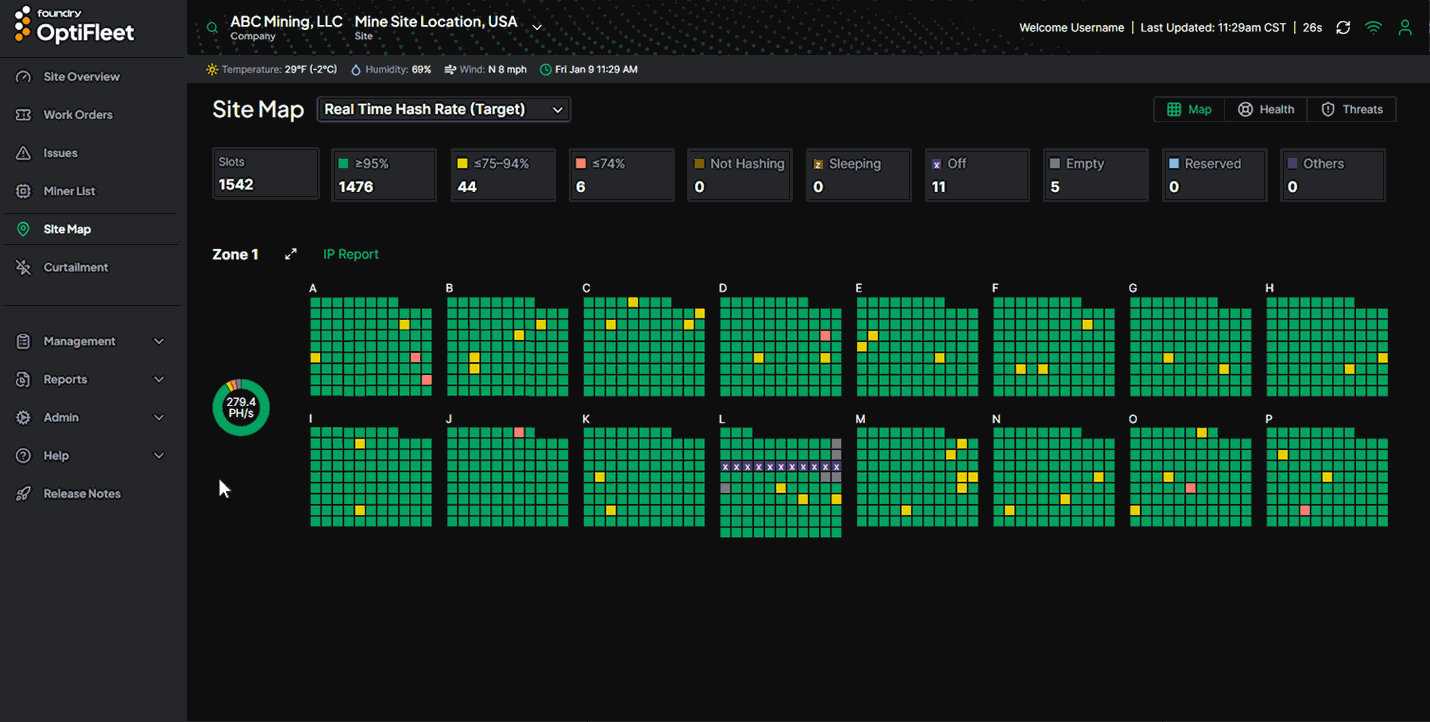The width and height of the screenshot is (1430, 722).
Task: Click the 'Zone 1' heading
Action: tap(235, 254)
